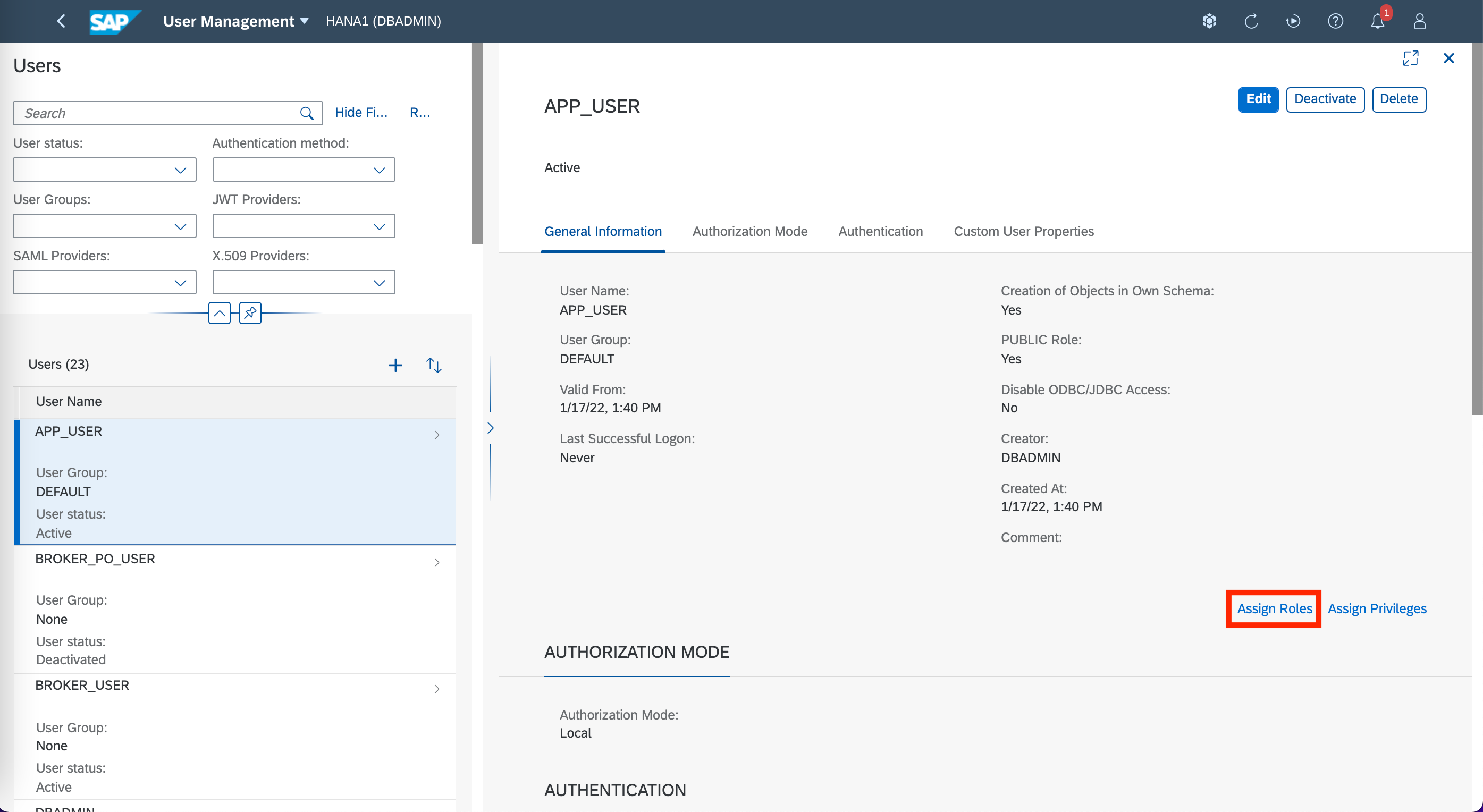The width and height of the screenshot is (1483, 812).
Task: Switch to Authorization Mode tab
Action: click(x=749, y=231)
